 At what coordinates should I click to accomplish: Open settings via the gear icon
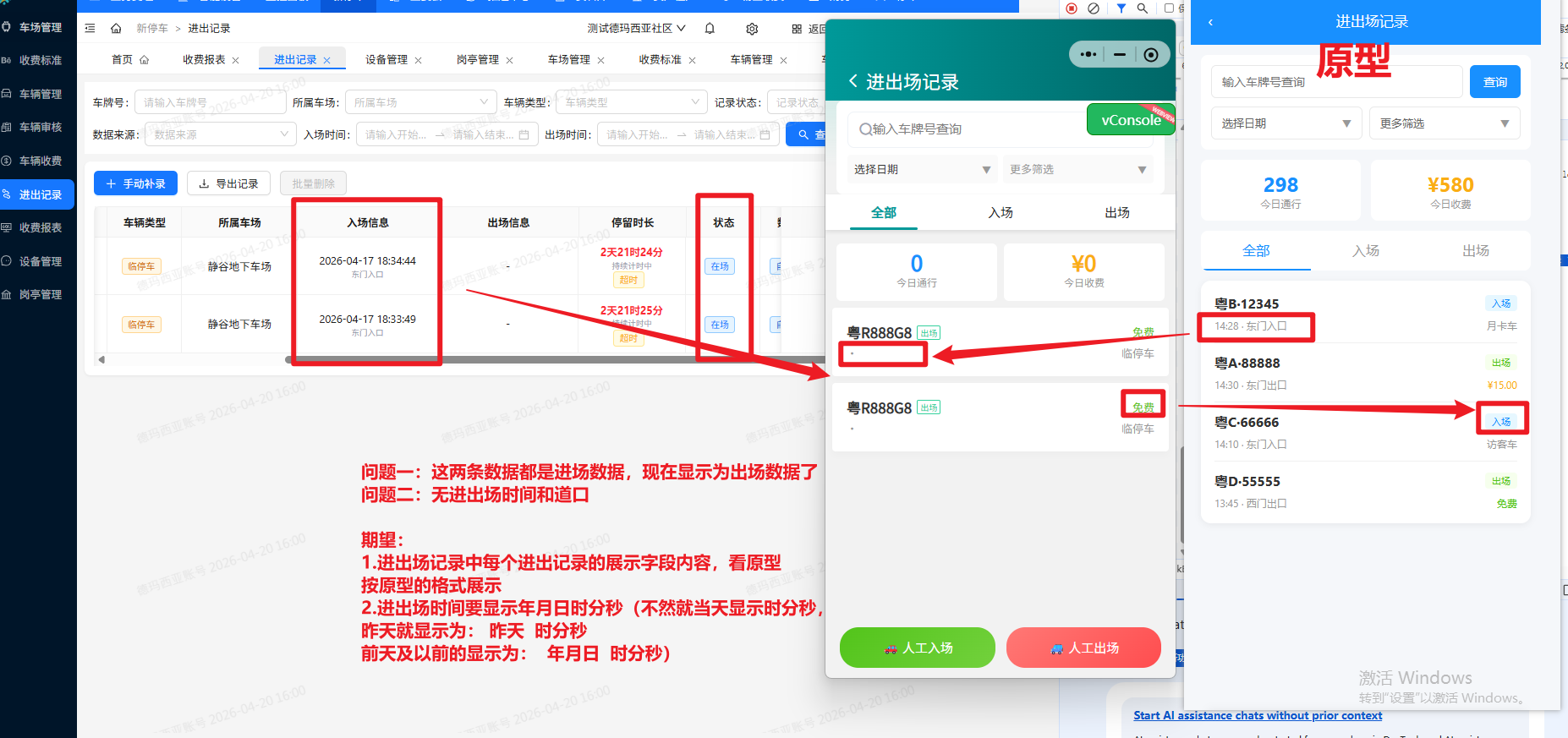point(752,29)
